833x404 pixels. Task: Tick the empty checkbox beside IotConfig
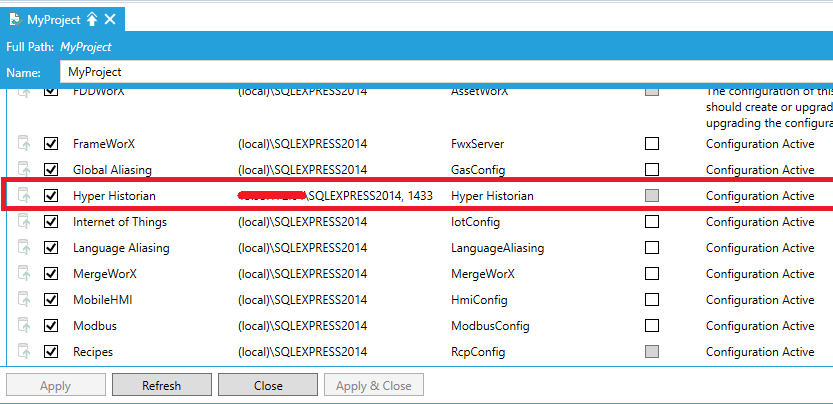652,222
